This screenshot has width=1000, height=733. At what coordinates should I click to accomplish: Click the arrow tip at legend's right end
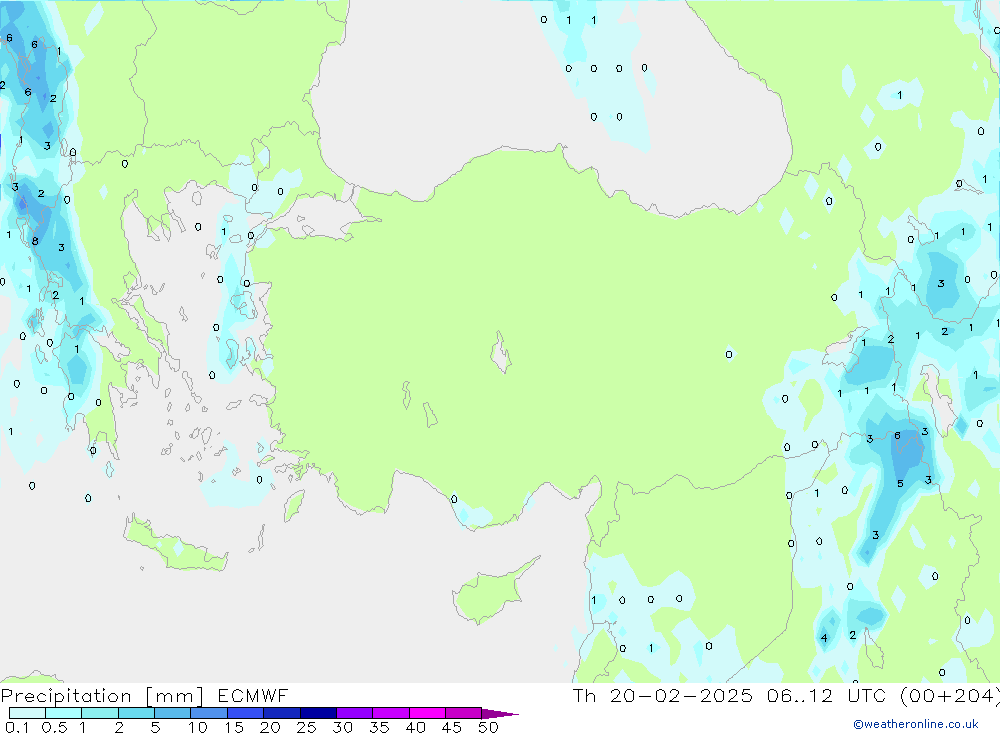[510, 714]
